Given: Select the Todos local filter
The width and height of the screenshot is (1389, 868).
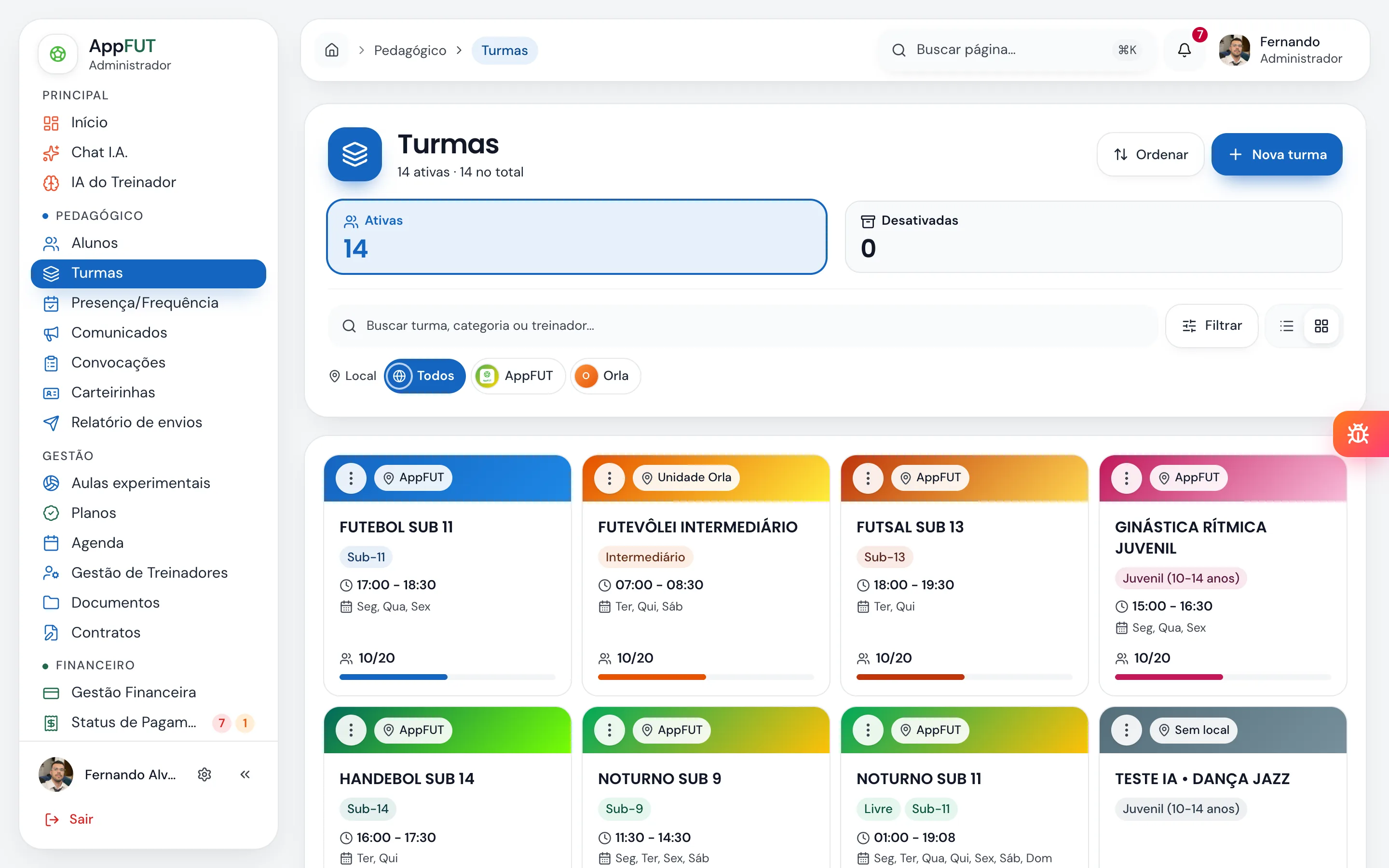Looking at the screenshot, I should click(425, 376).
